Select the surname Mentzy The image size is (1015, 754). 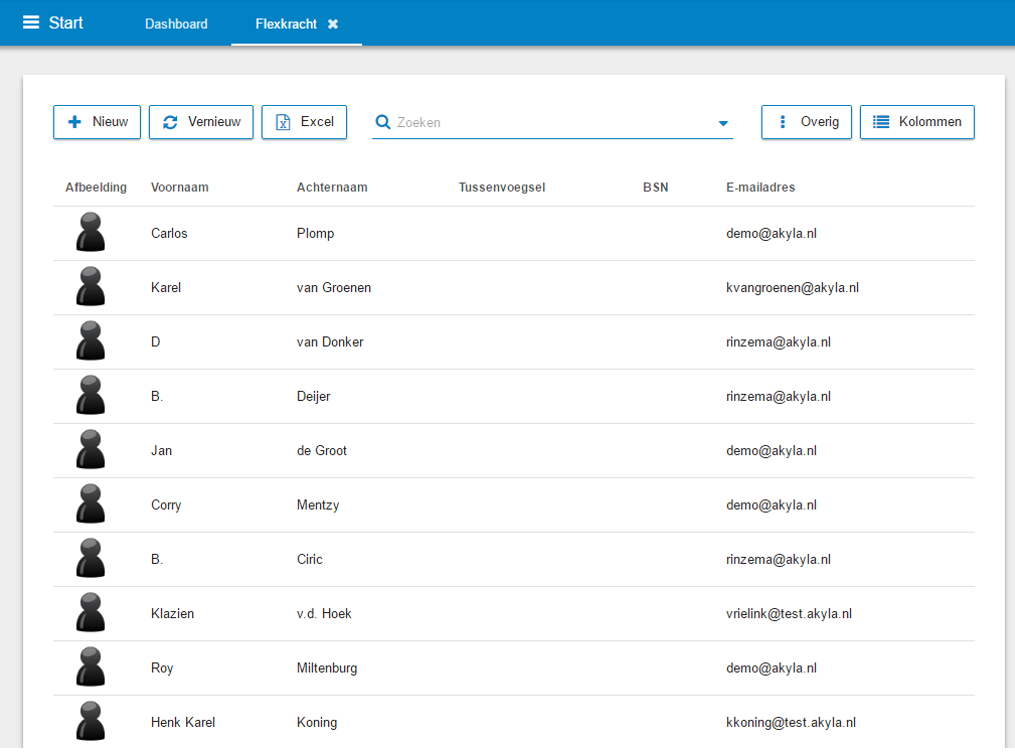(x=318, y=505)
